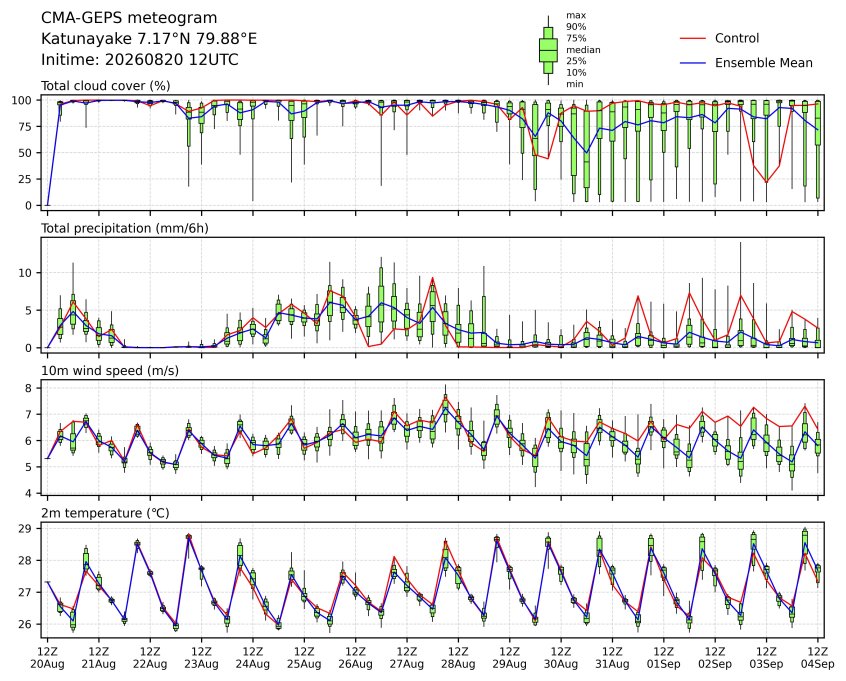
Task: Click the 90% percentile legend label
Action: pyautogui.click(x=576, y=27)
